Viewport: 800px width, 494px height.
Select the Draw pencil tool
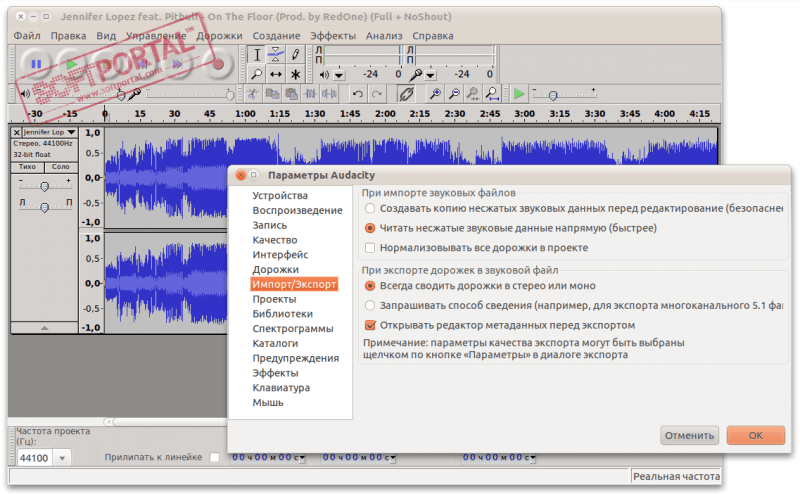[x=295, y=54]
